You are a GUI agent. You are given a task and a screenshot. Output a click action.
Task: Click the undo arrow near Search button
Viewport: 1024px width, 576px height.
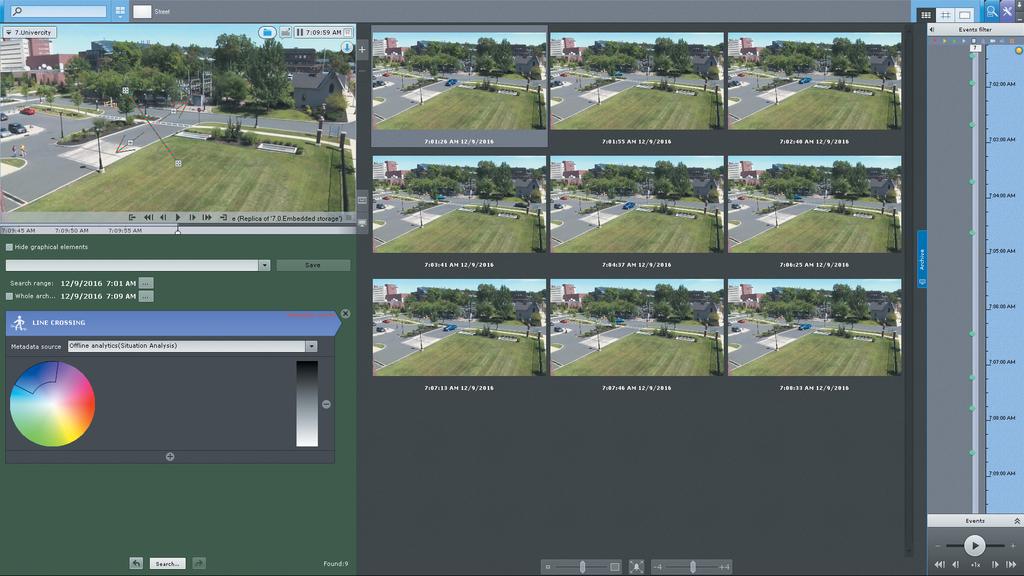[136, 563]
